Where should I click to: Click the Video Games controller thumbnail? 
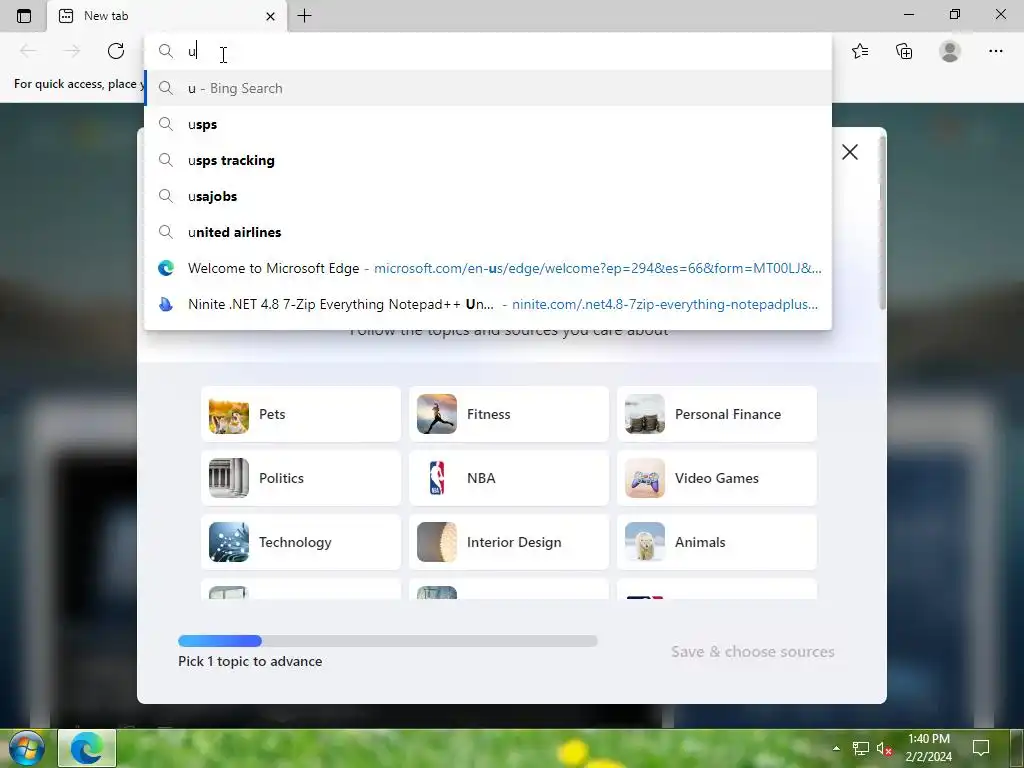coord(645,478)
